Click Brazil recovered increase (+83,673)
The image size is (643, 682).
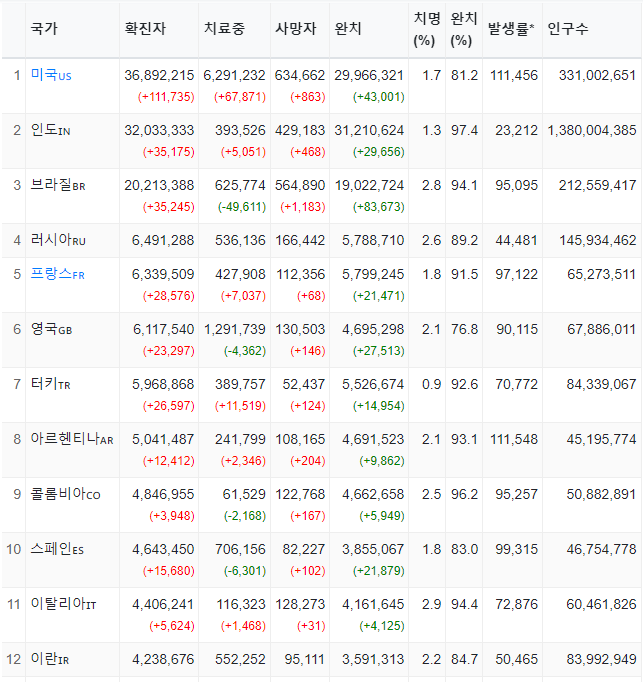click(x=378, y=207)
